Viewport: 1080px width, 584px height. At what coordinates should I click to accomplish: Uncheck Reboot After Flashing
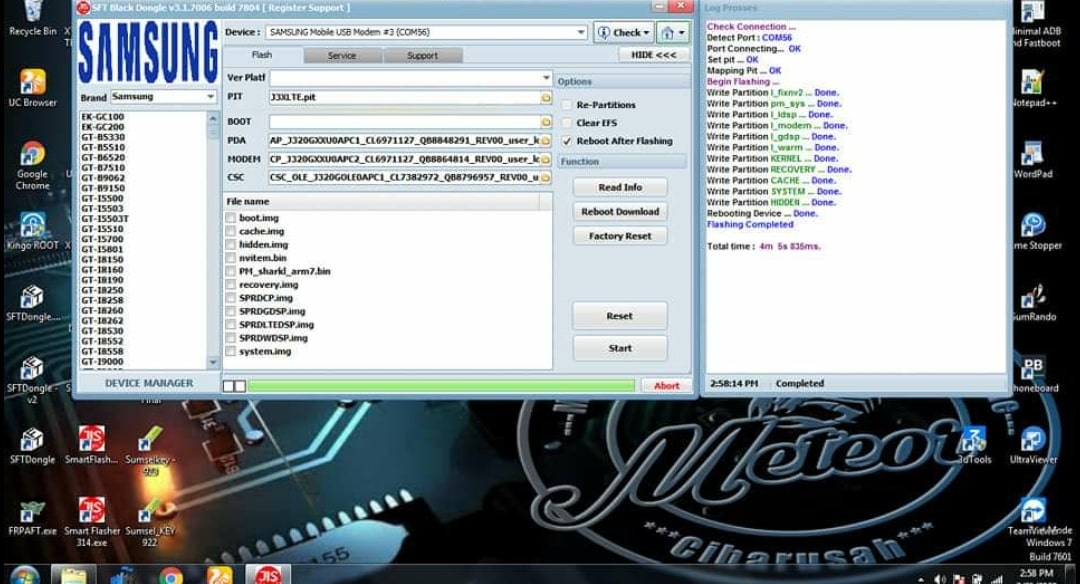click(567, 141)
